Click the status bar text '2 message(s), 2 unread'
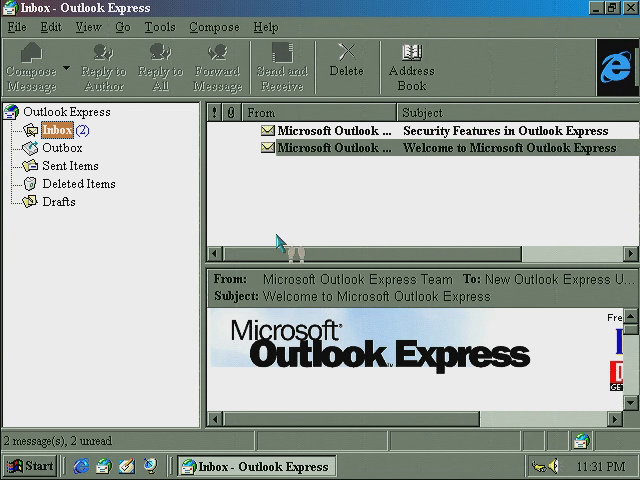This screenshot has width=640, height=480. 58,441
